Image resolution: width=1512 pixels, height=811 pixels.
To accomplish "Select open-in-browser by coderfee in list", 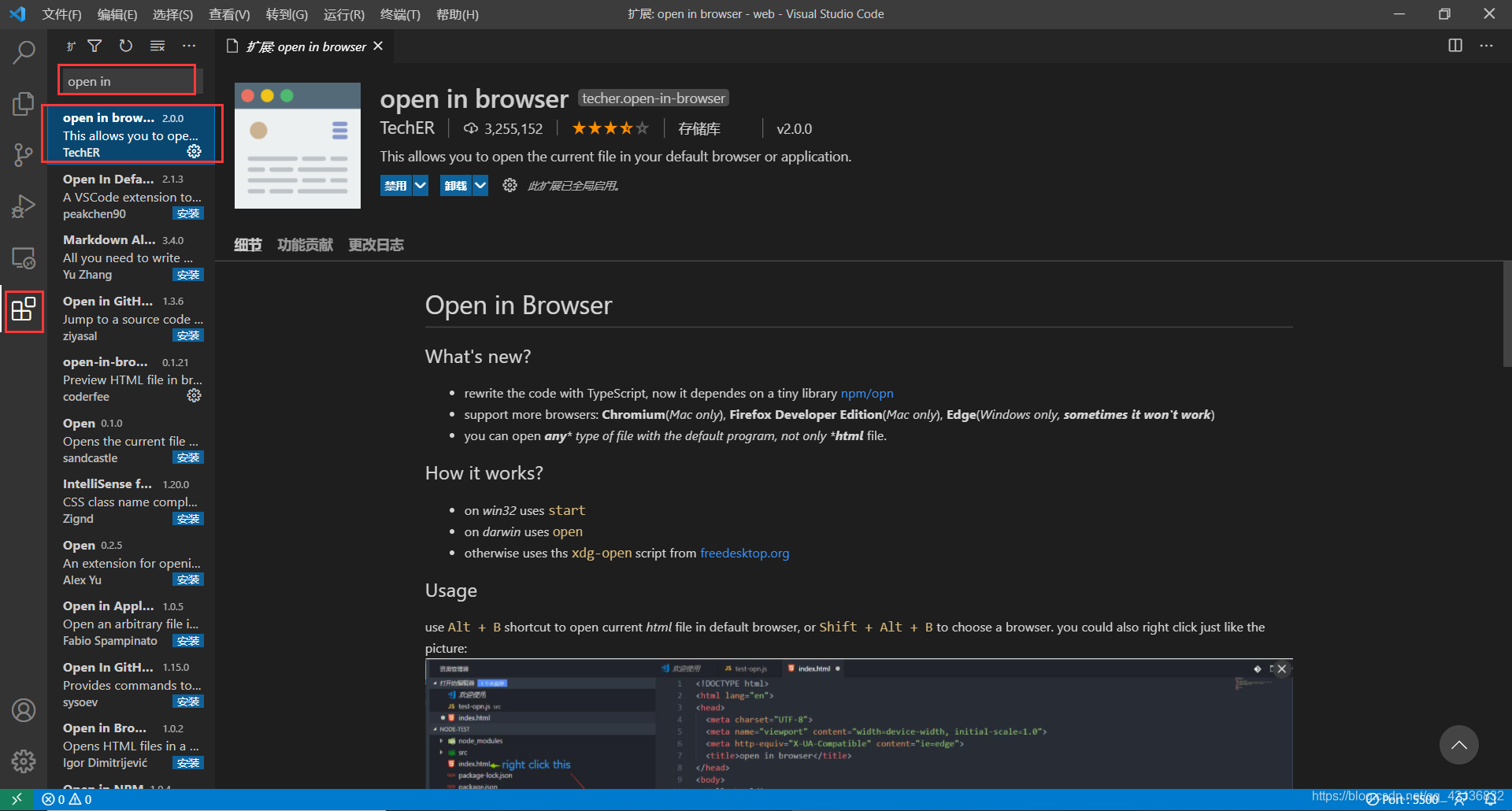I will (131, 380).
